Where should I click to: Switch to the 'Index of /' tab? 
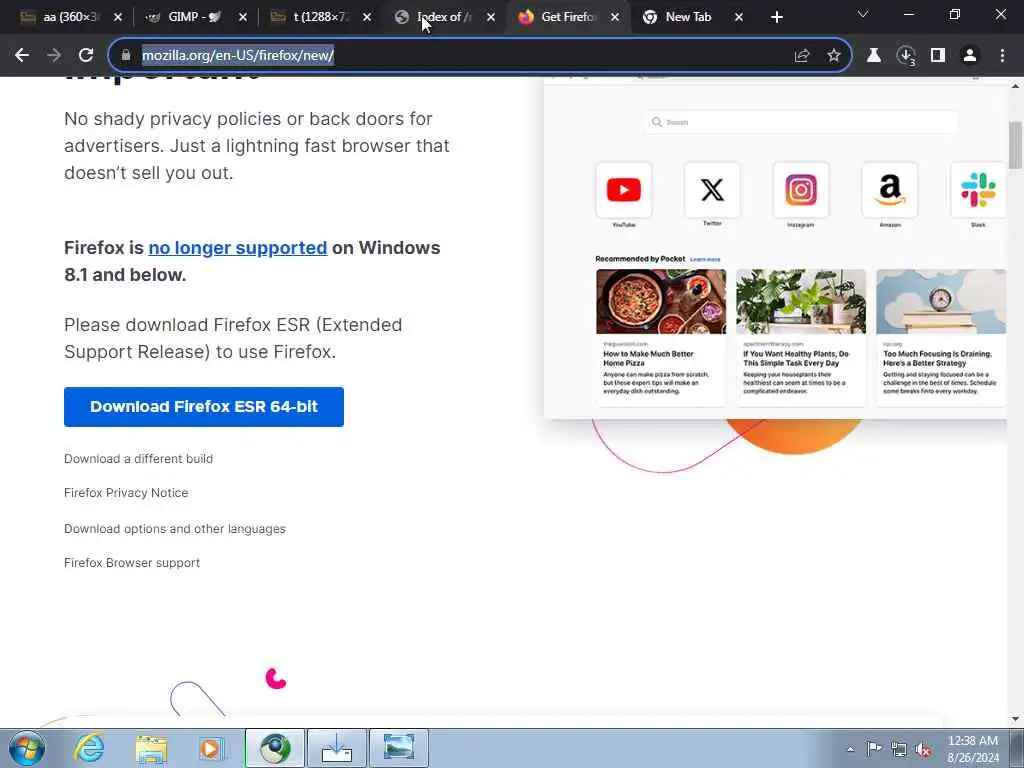click(444, 17)
